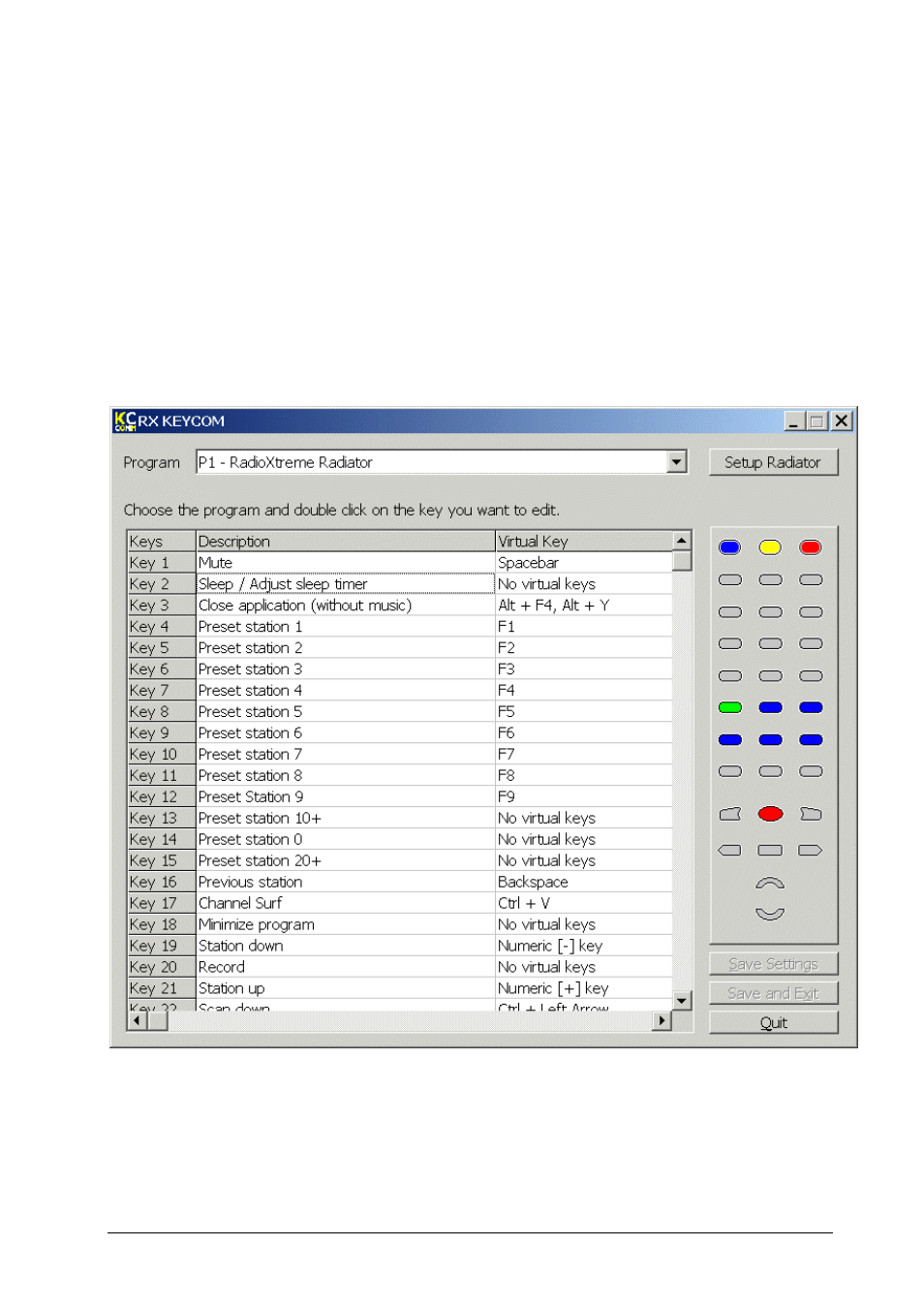
Task: Select the 'Preset Station 9' description
Action: coord(345,797)
